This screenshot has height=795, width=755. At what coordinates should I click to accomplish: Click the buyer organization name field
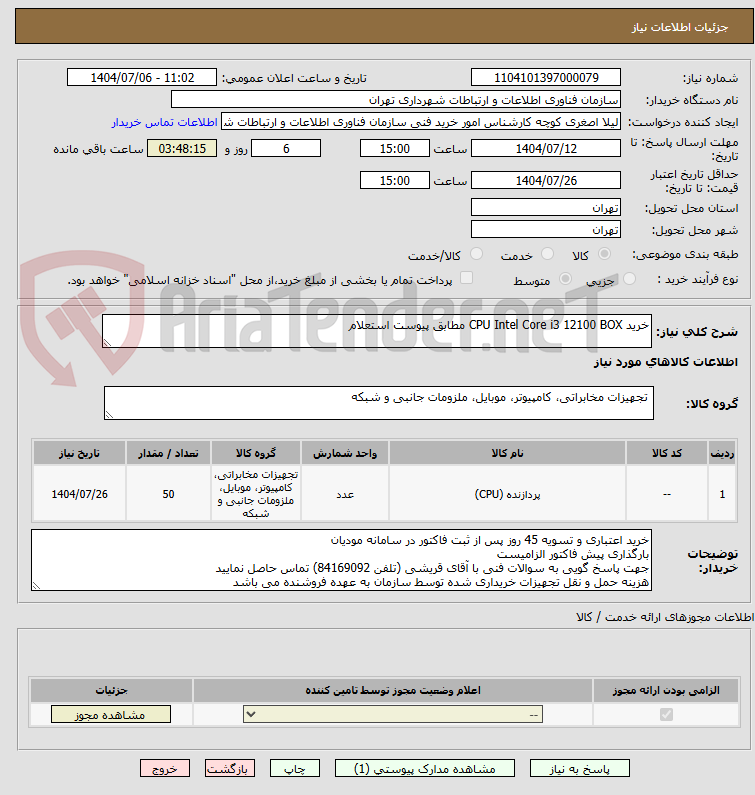[396, 100]
